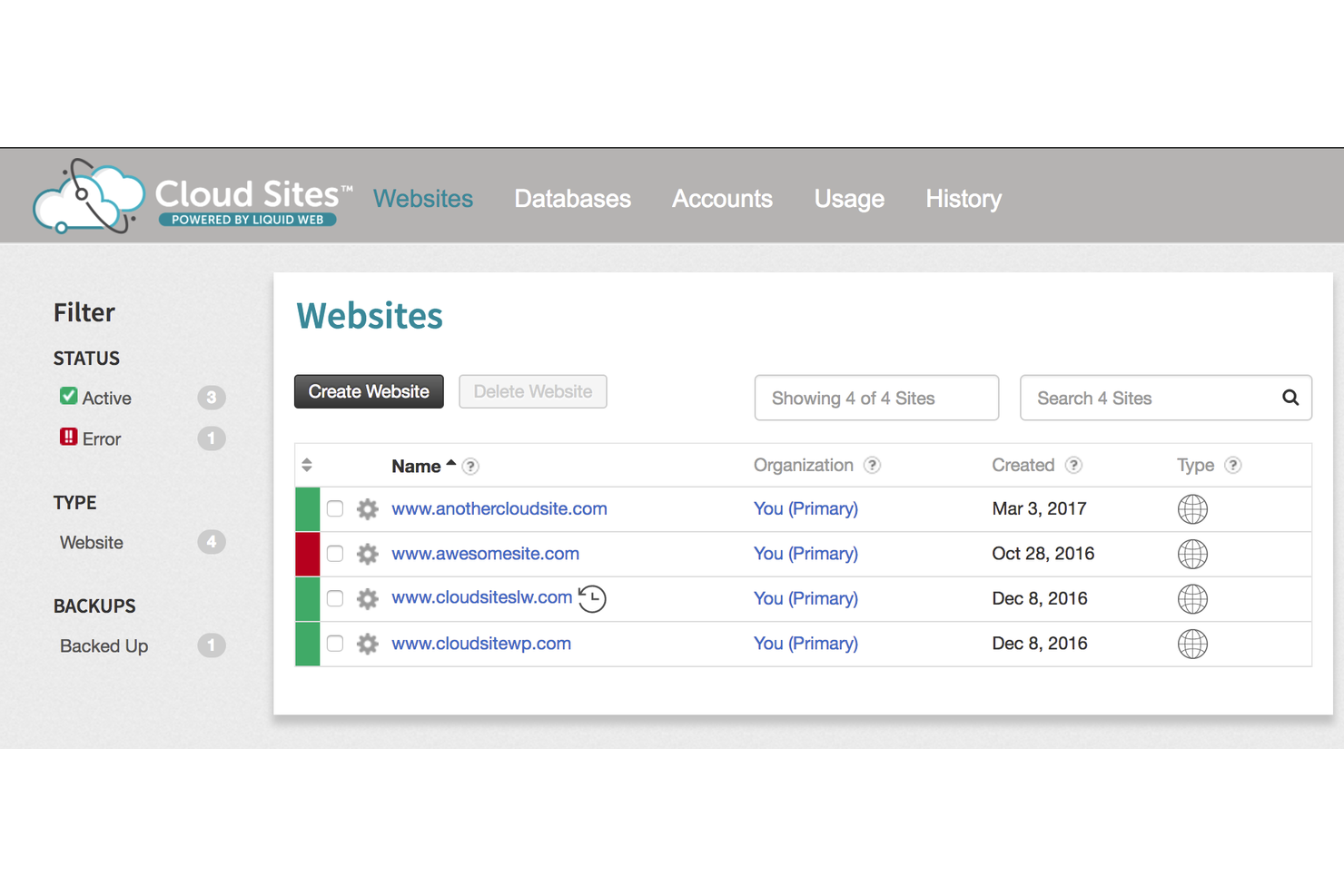Click the Organization column help icon
Screen dimensions: 1344x896
(872, 465)
